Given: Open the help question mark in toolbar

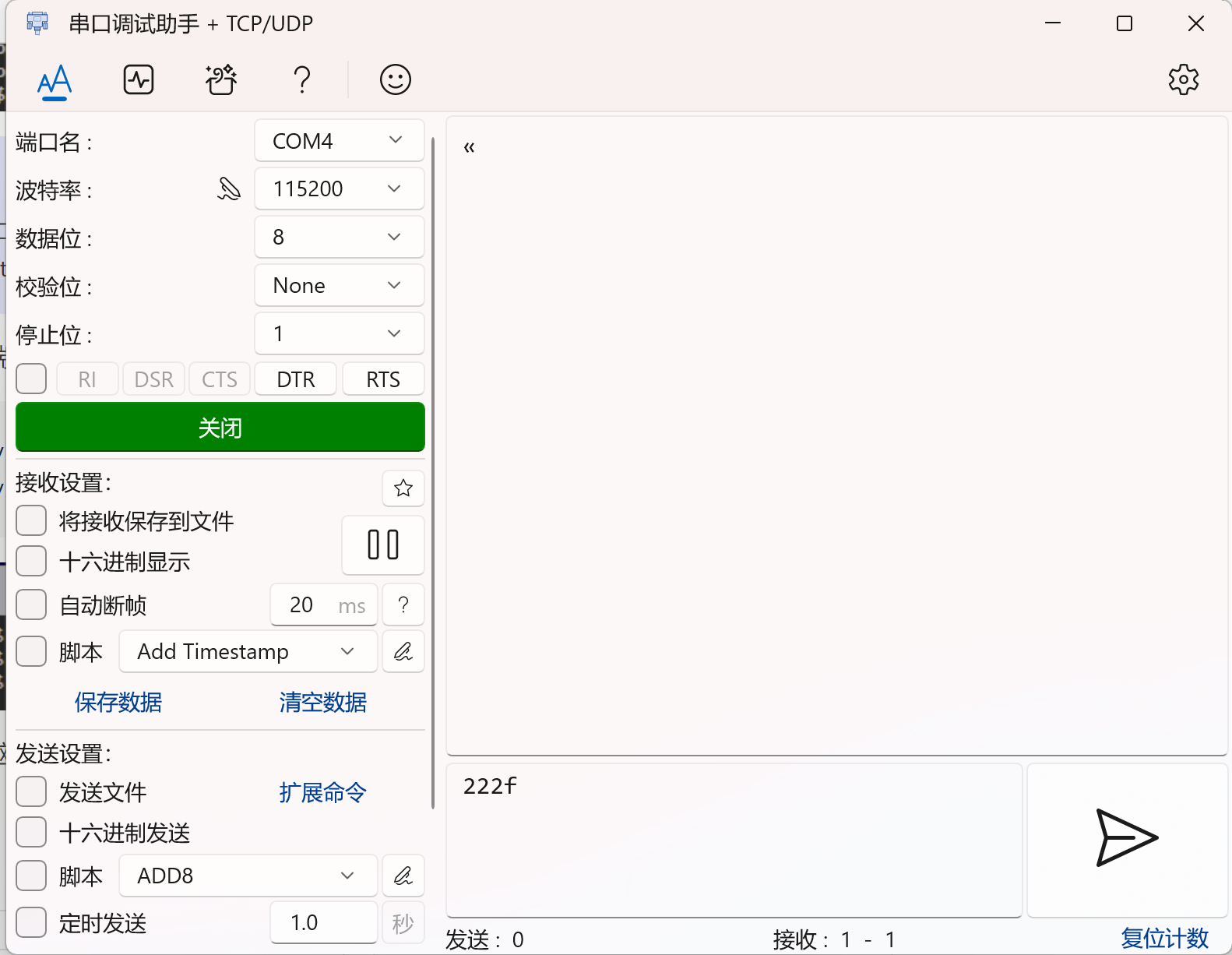Looking at the screenshot, I should (301, 79).
